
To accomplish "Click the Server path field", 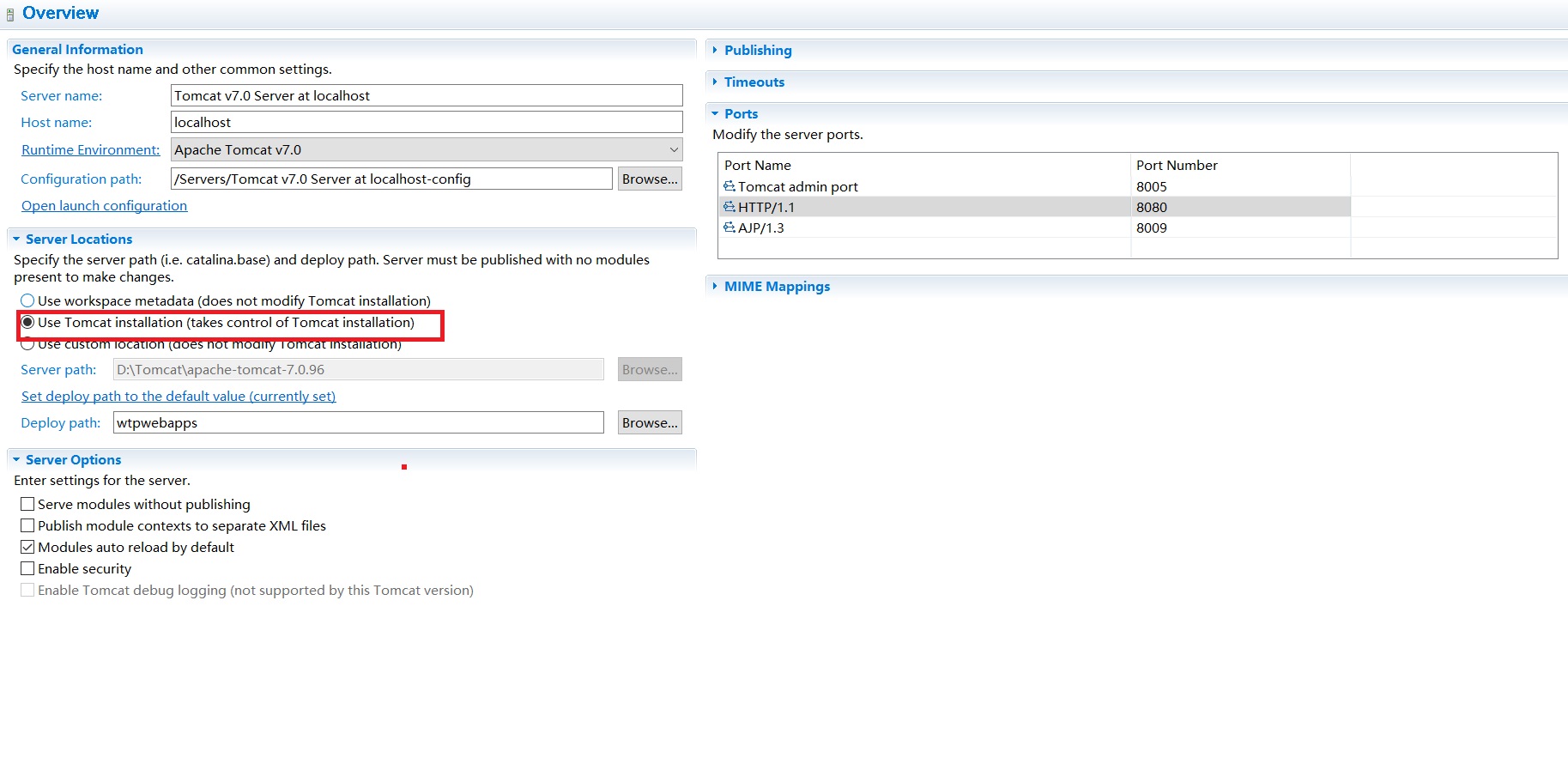I will (359, 369).
